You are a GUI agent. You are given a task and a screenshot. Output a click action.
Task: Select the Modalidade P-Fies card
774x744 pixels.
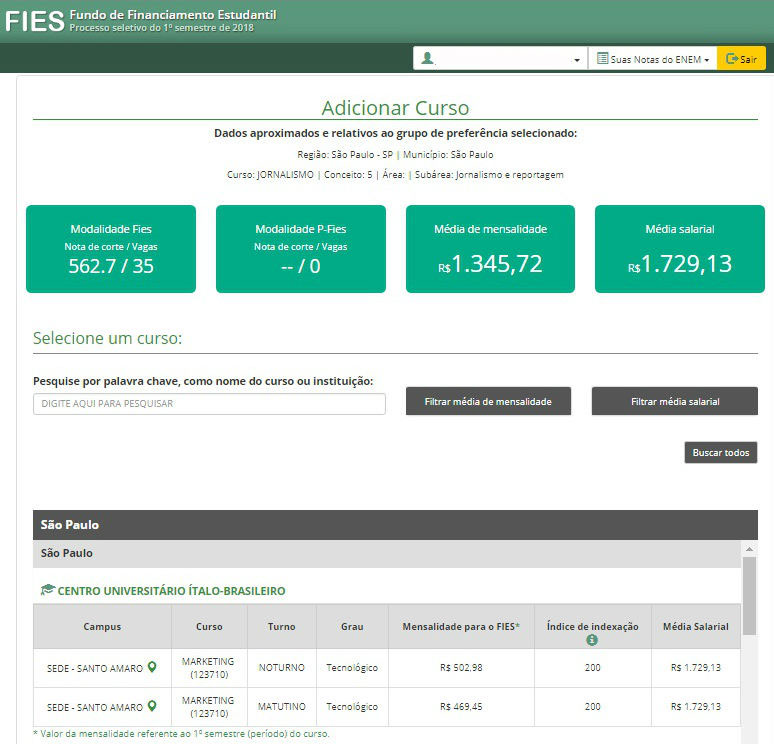coord(301,249)
